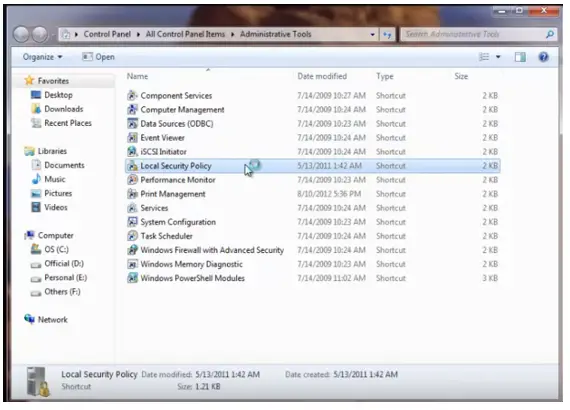Click the search magnifier icon

coord(550,34)
